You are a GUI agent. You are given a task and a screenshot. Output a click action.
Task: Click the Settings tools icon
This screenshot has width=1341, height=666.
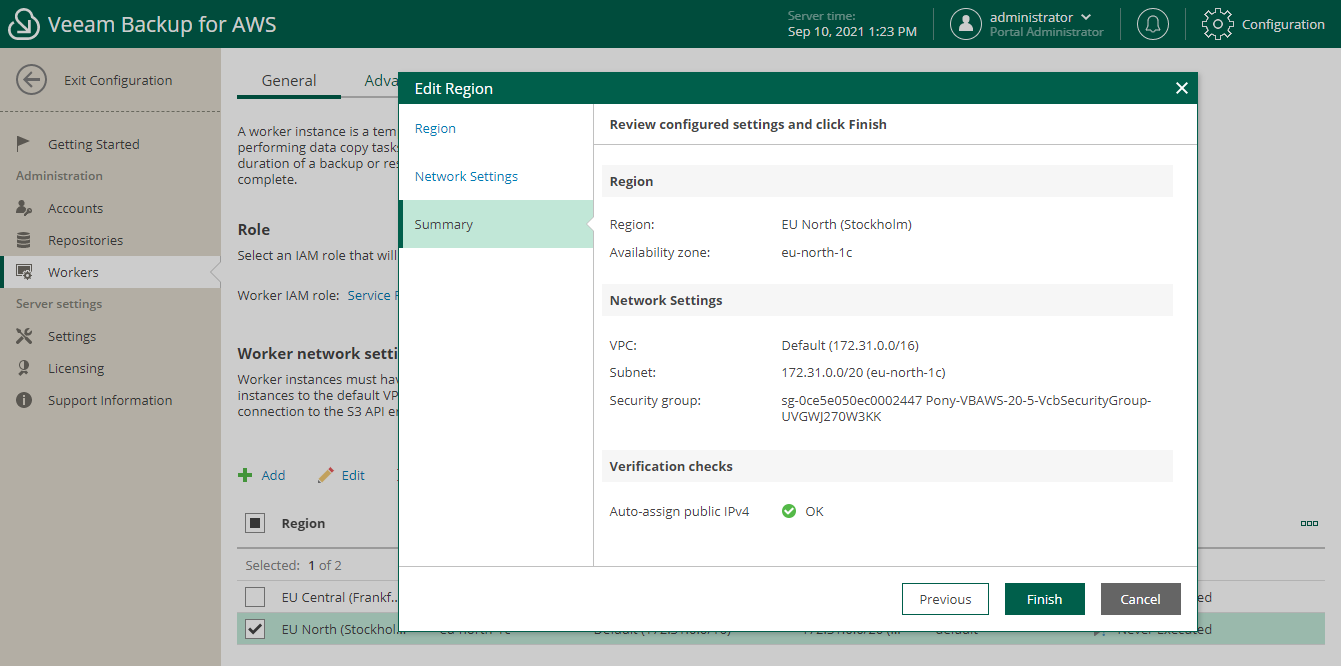25,336
